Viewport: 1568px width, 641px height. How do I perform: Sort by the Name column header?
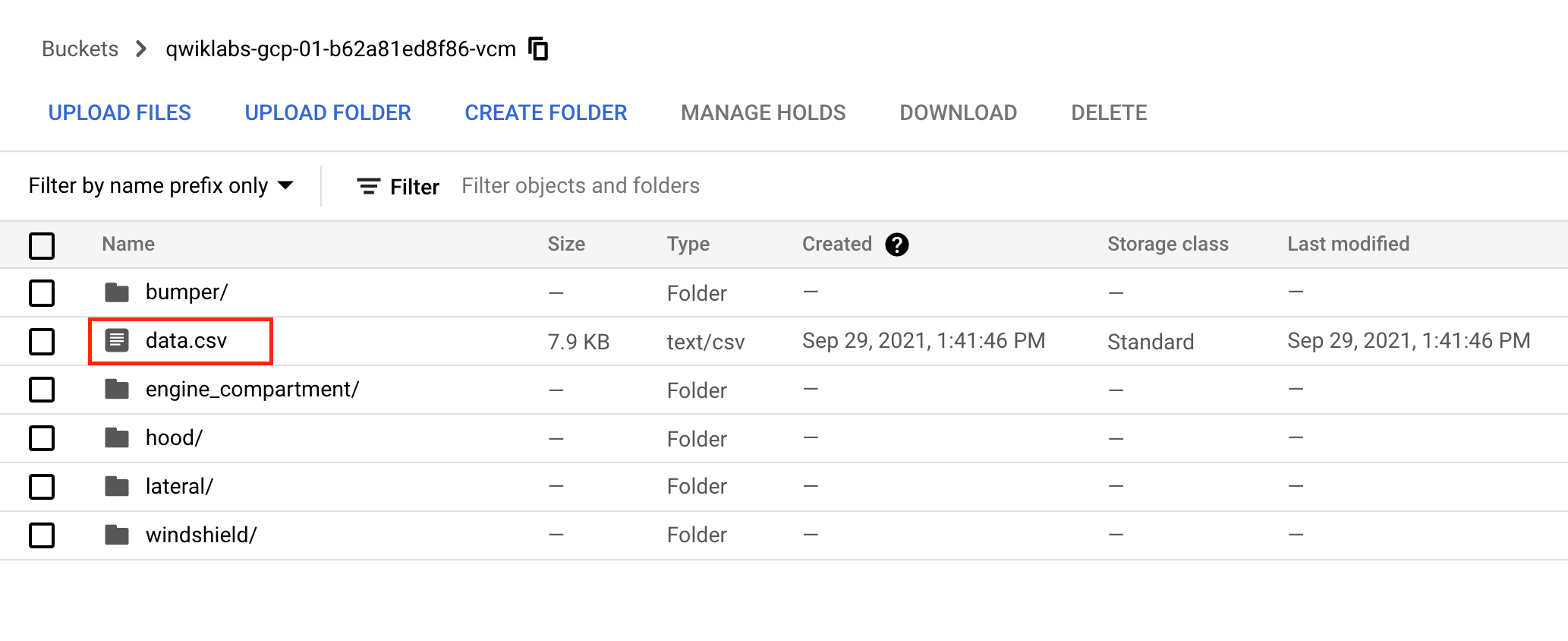pyautogui.click(x=128, y=244)
